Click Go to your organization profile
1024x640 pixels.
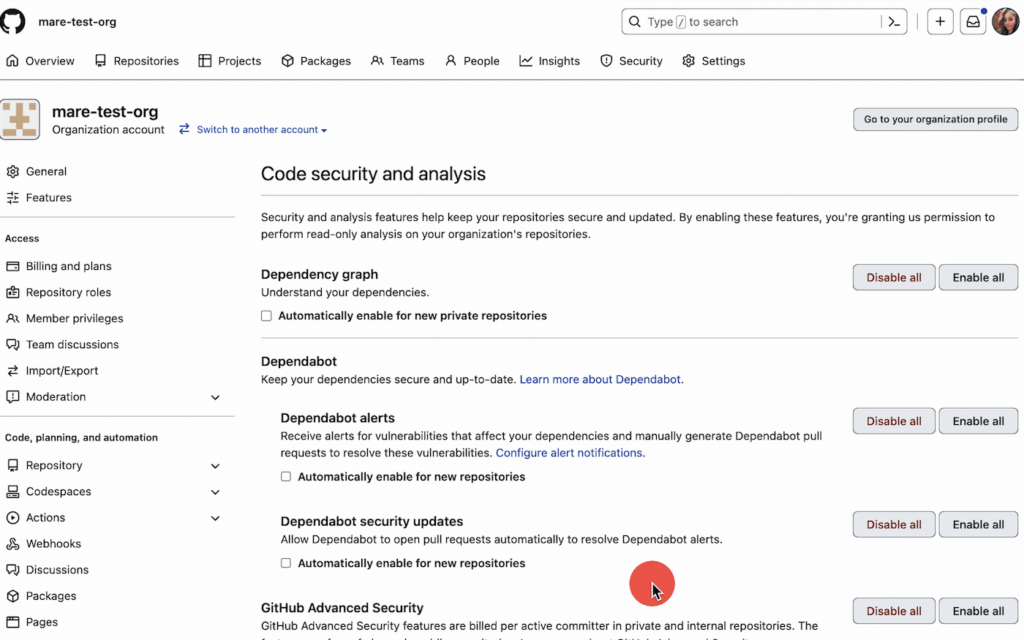934,119
